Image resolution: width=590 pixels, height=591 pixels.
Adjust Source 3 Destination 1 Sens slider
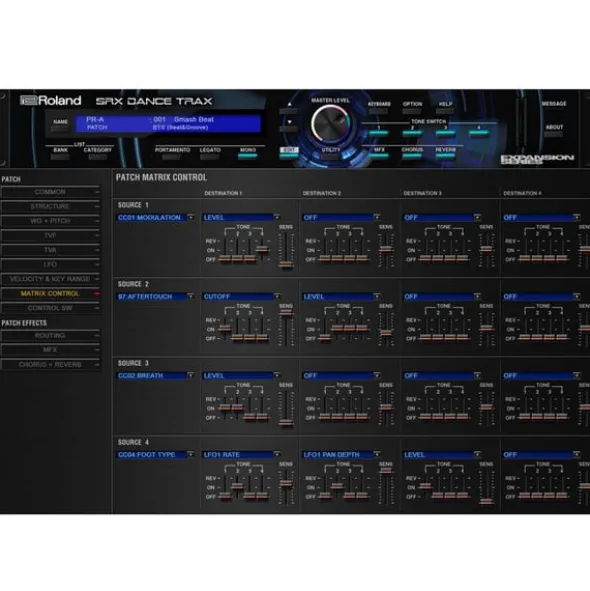286,423
